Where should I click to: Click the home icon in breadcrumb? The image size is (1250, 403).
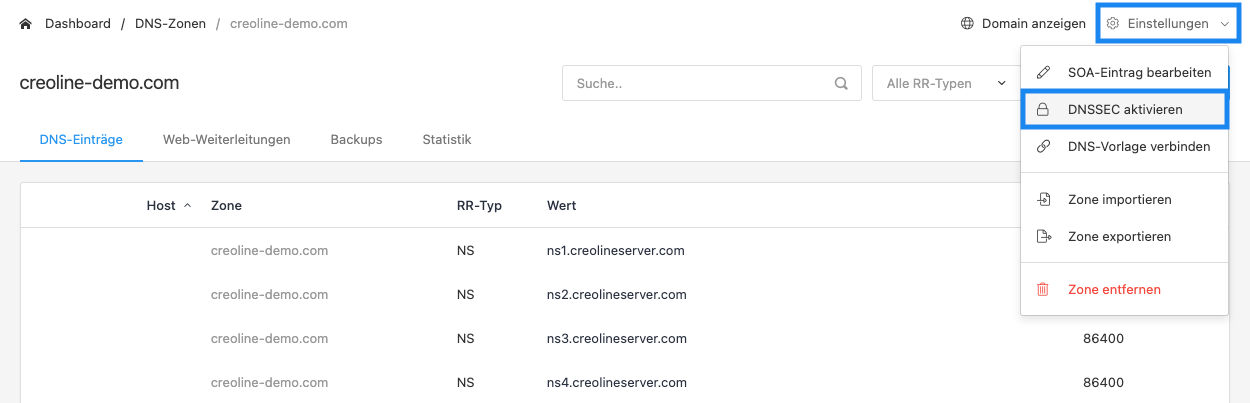26,23
